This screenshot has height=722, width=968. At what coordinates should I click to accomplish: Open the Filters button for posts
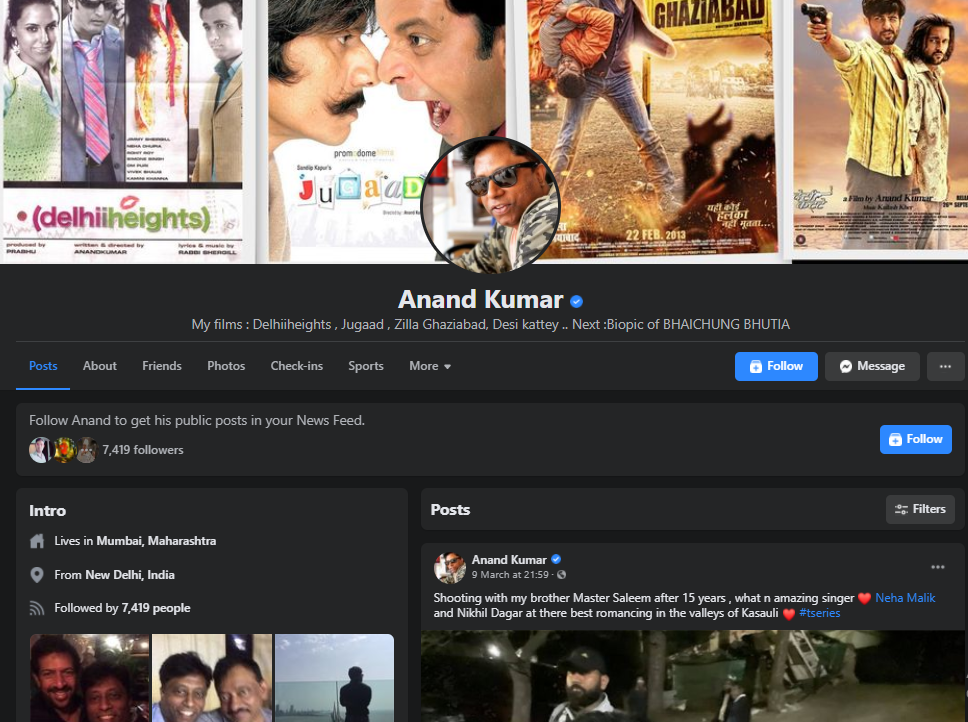(x=920, y=509)
